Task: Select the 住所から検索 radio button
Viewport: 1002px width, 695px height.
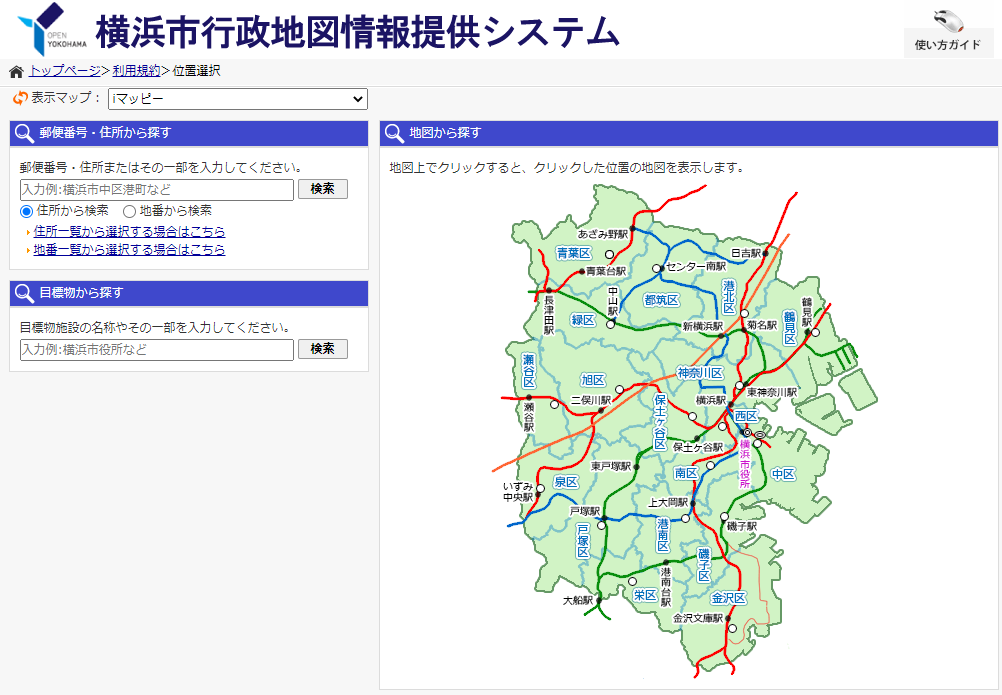Action: (x=27, y=211)
